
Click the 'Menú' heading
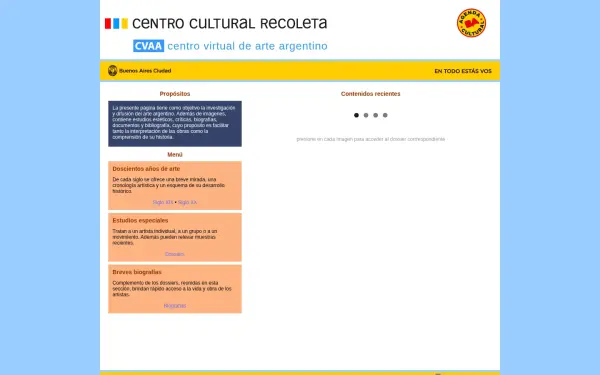click(x=175, y=155)
